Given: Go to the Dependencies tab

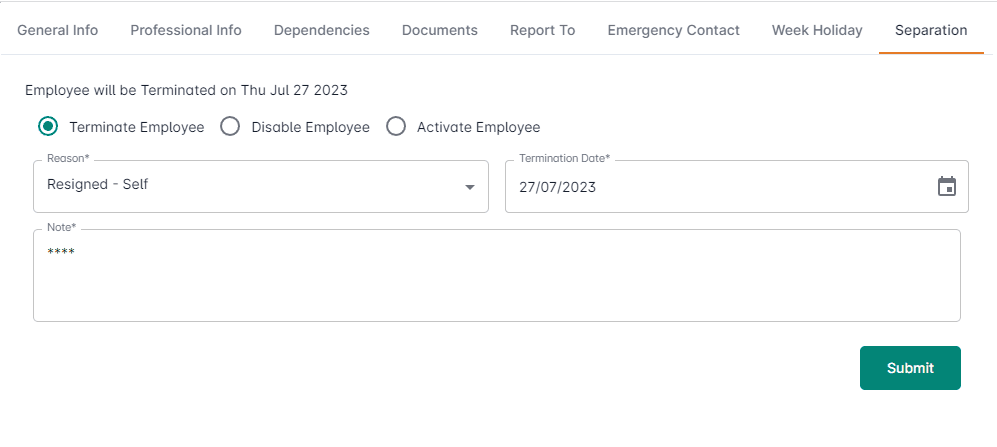Looking at the screenshot, I should [x=321, y=30].
